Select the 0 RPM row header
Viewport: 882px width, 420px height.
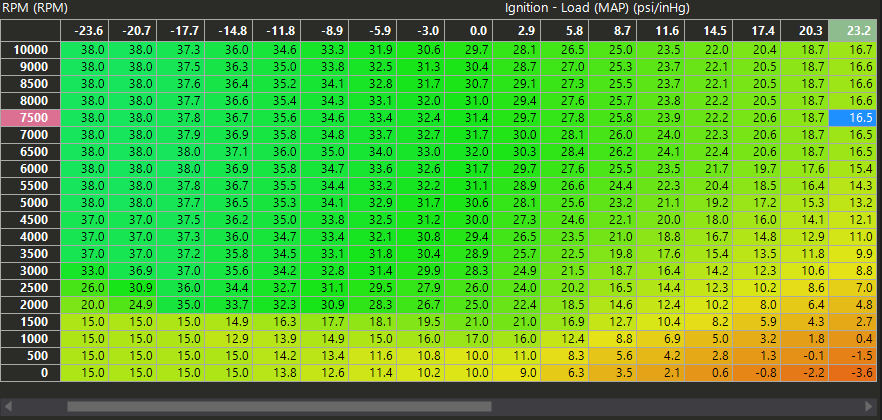[x=30, y=373]
